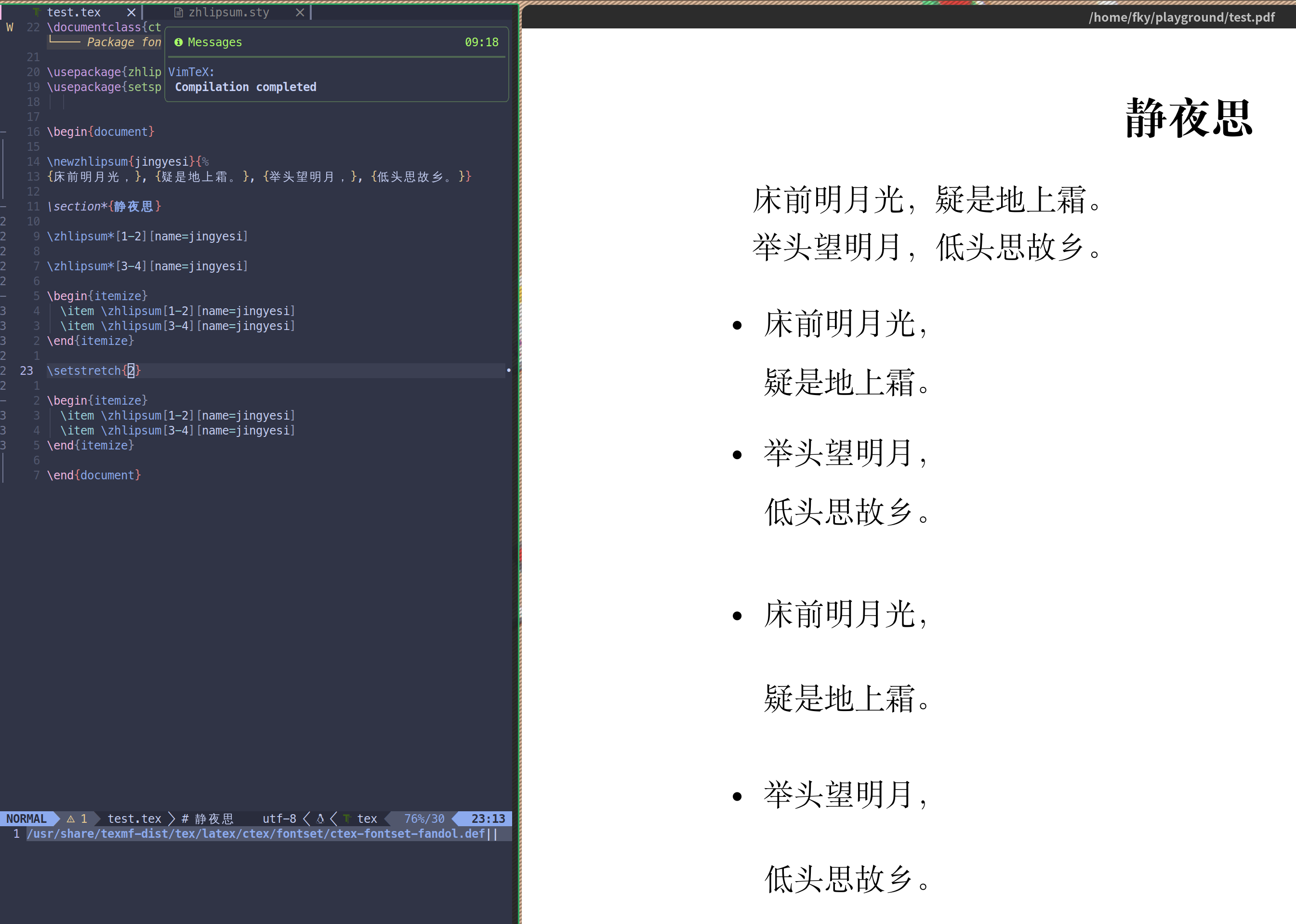
Task: Click the utf-8 encoding label in the statusline
Action: (x=279, y=819)
